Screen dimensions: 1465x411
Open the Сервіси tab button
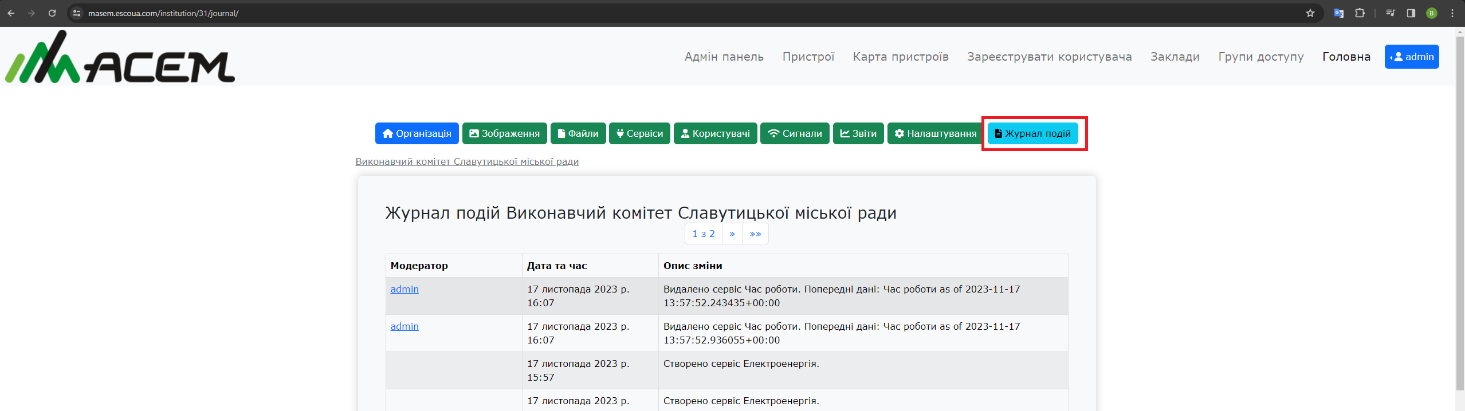tap(640, 133)
